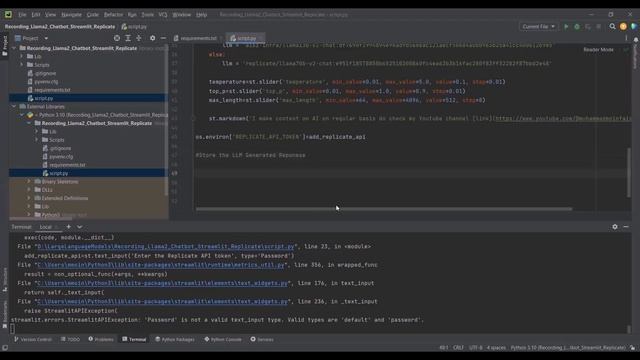Click editor horizontal scrollbar
Image resolution: width=640 pixels, height=360 pixels.
click(x=384, y=209)
